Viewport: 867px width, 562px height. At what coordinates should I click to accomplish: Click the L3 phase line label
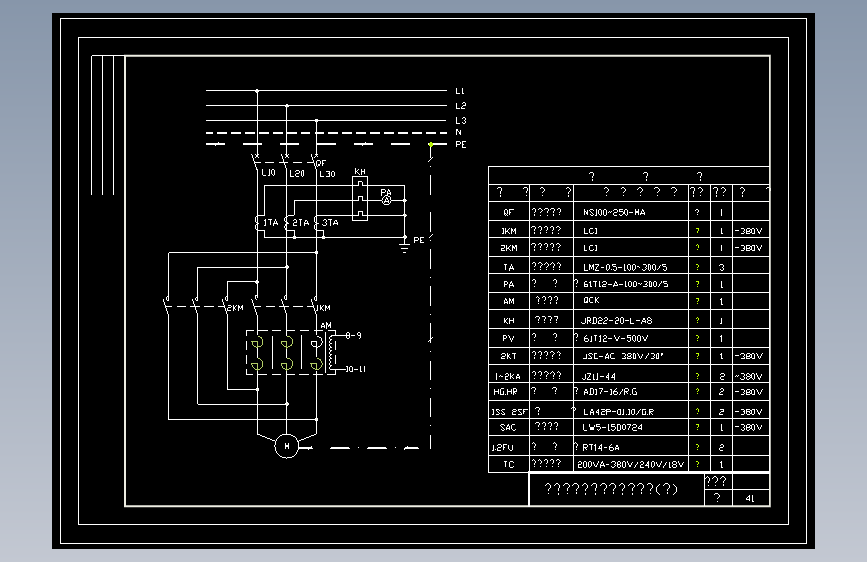461,120
